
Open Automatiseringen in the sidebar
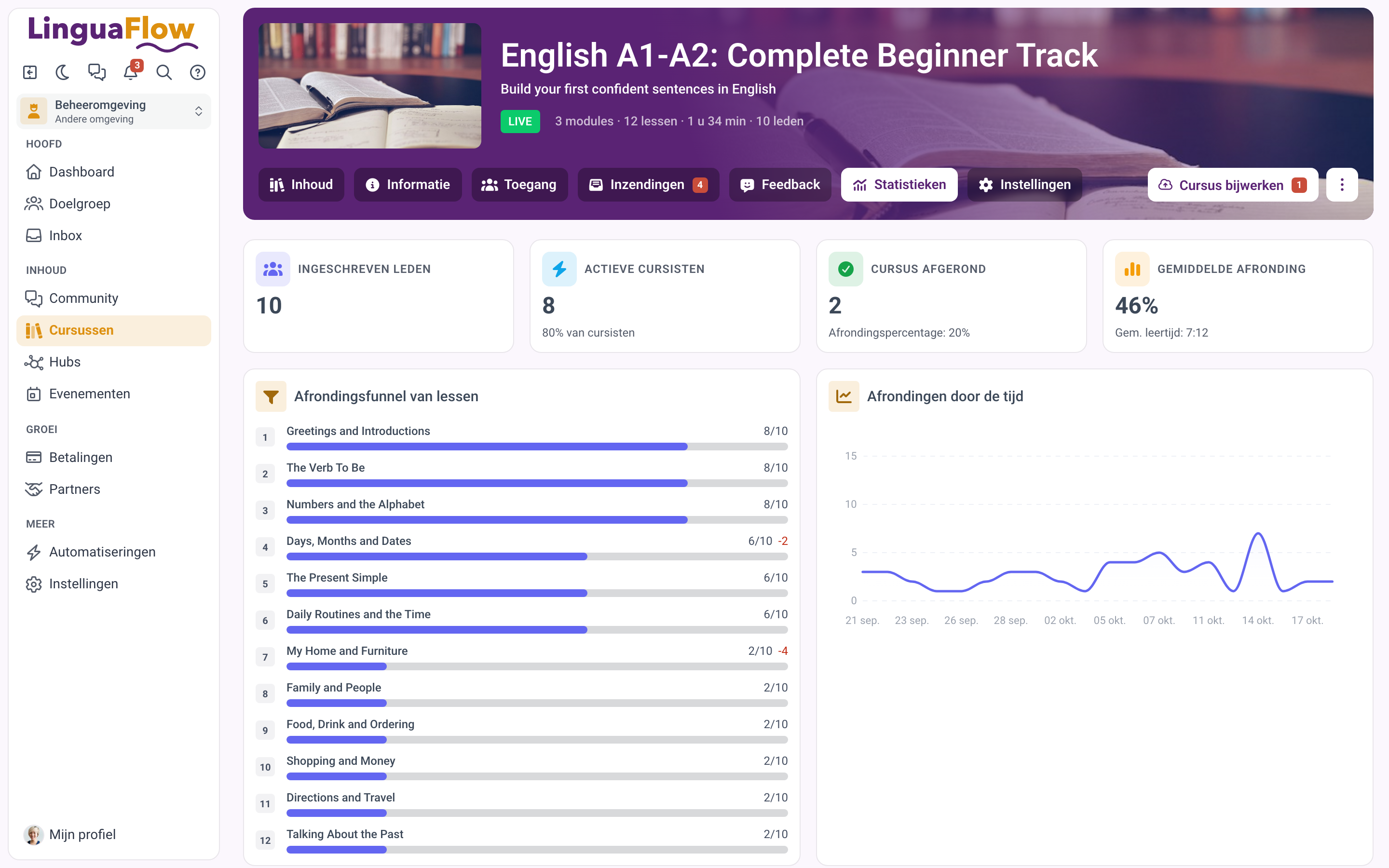(114, 552)
